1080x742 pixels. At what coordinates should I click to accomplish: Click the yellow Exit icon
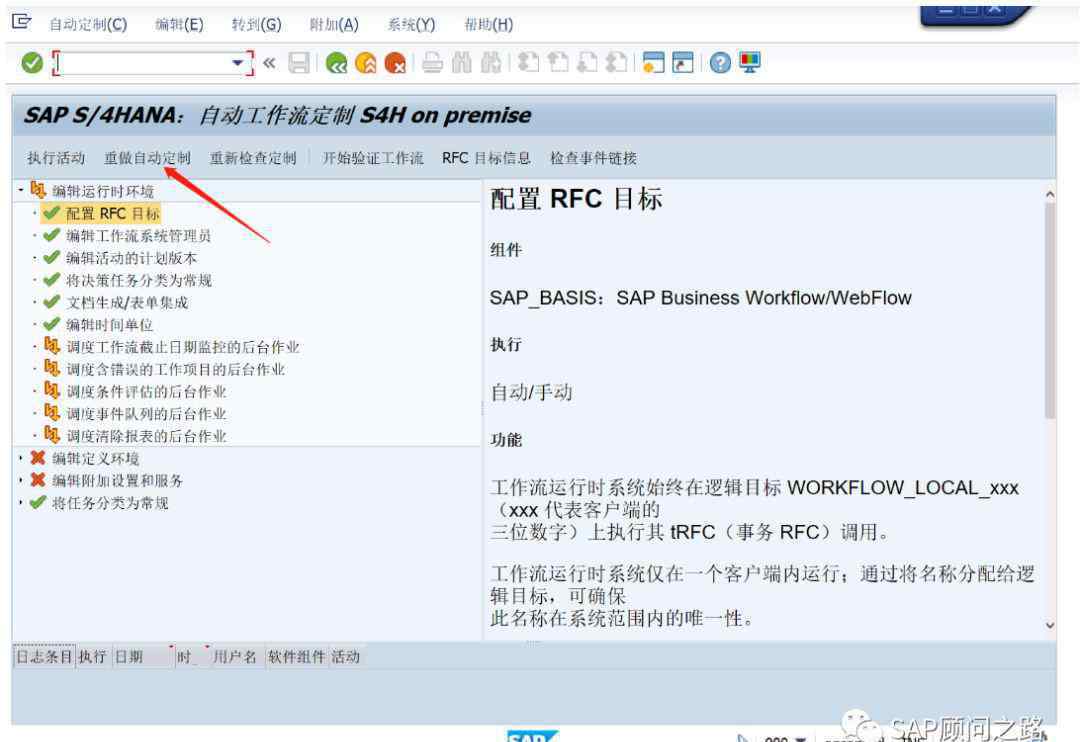(366, 63)
